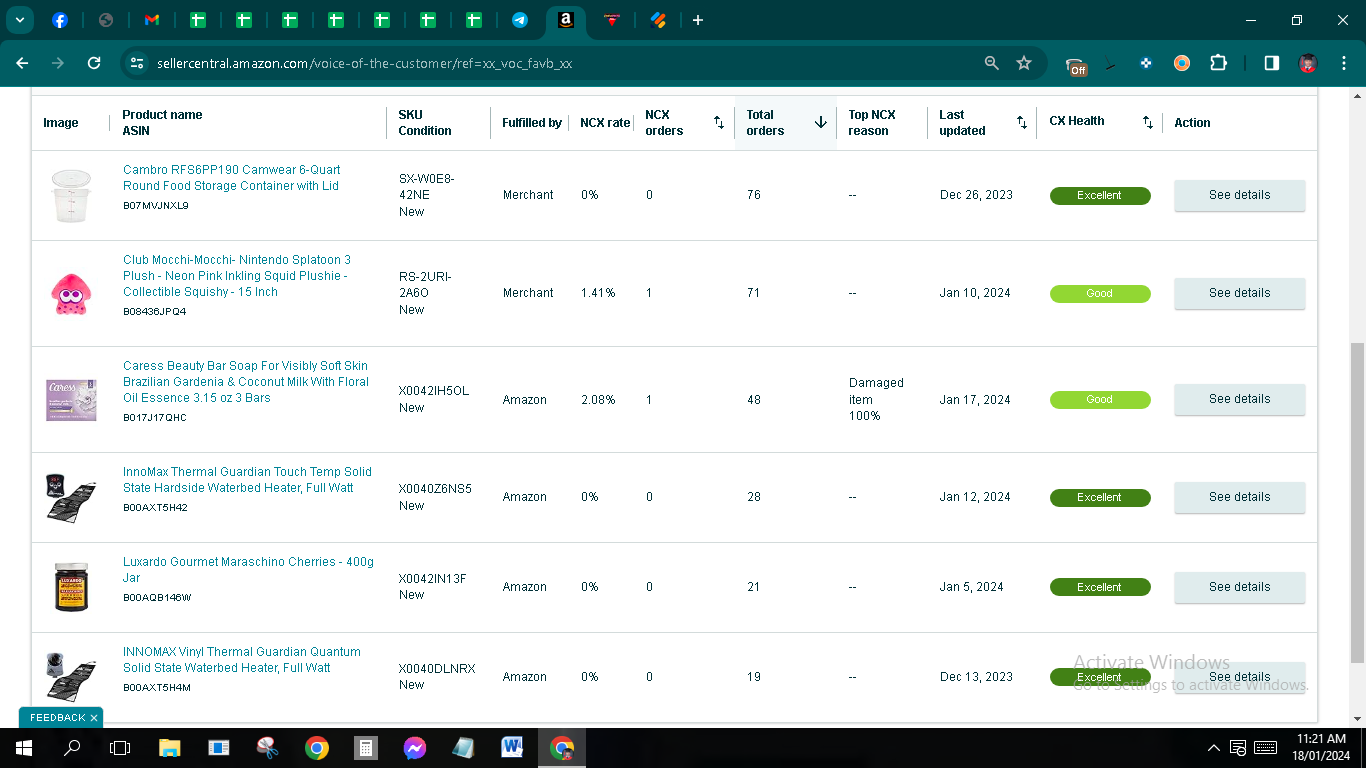
Task: Open the Chrome profile avatar
Action: coord(1308,63)
